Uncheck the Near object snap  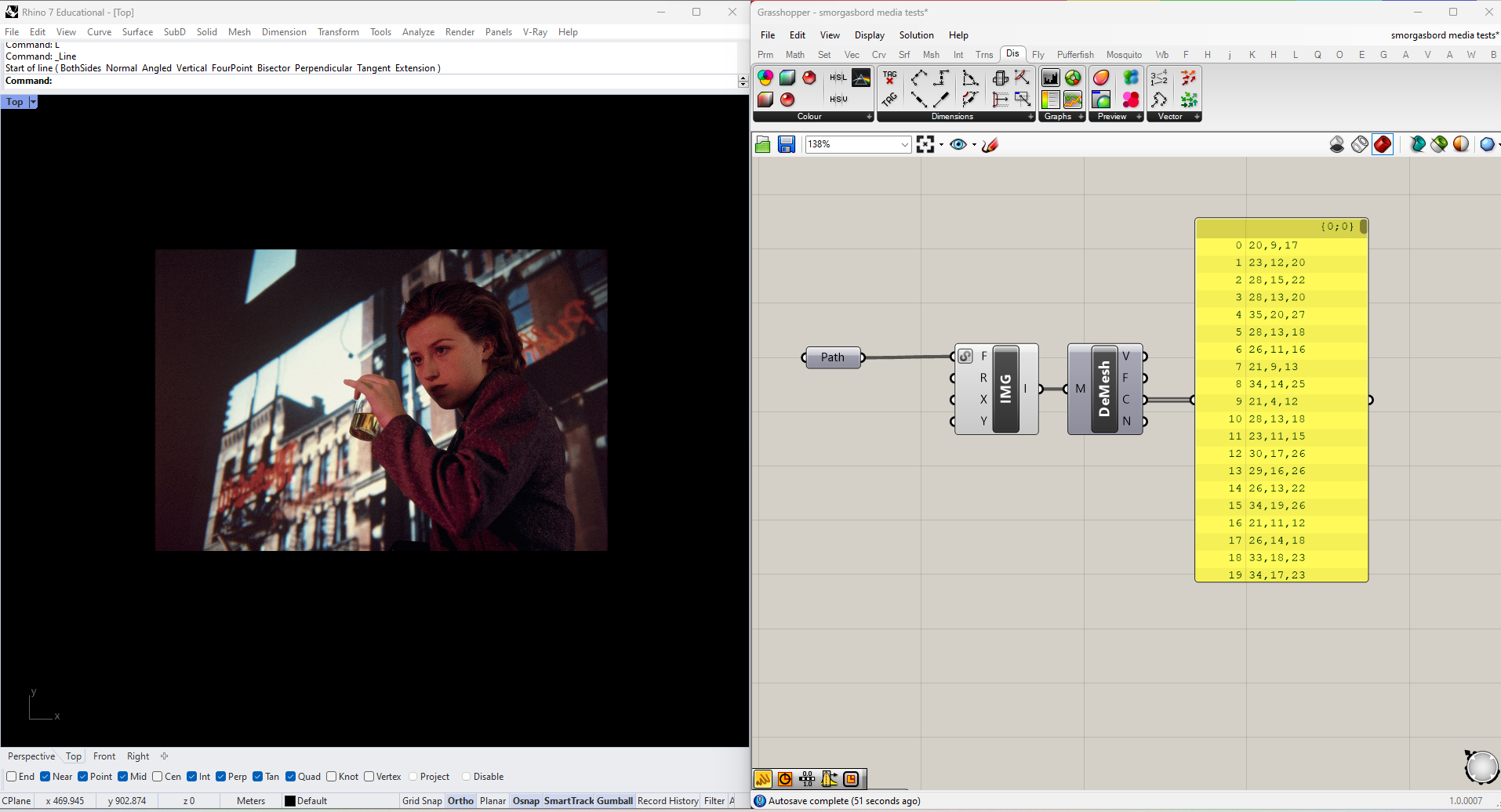(45, 777)
